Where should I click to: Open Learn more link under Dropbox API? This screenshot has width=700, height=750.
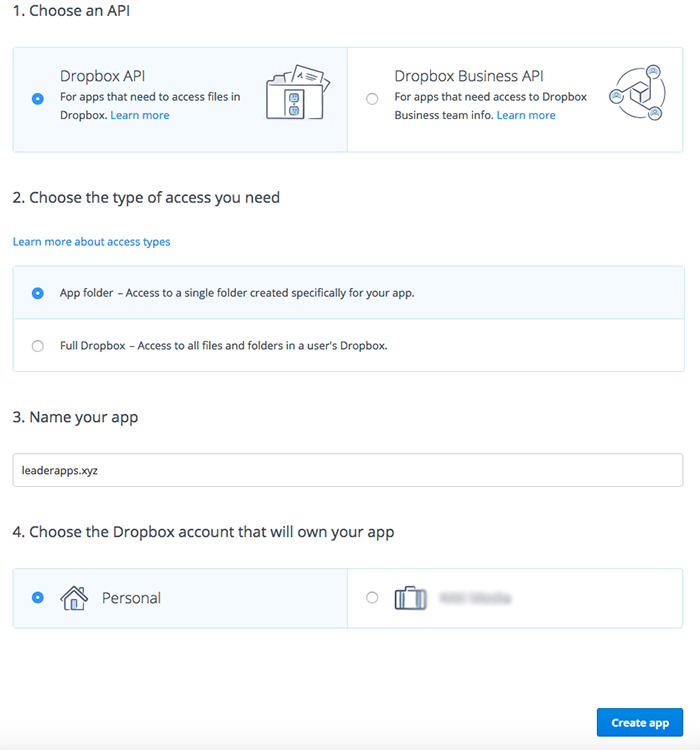point(140,115)
